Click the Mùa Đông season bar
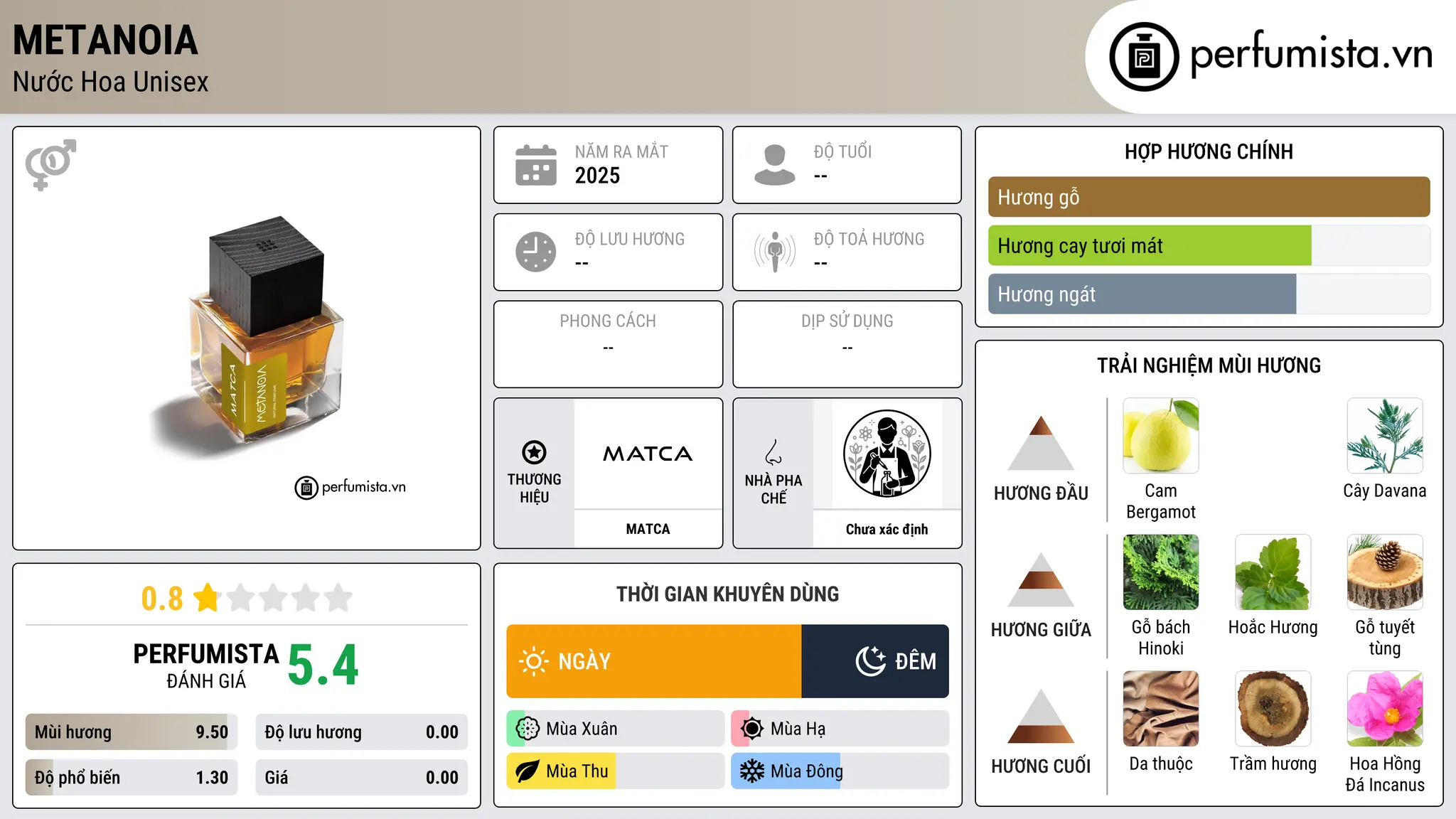 [840, 771]
